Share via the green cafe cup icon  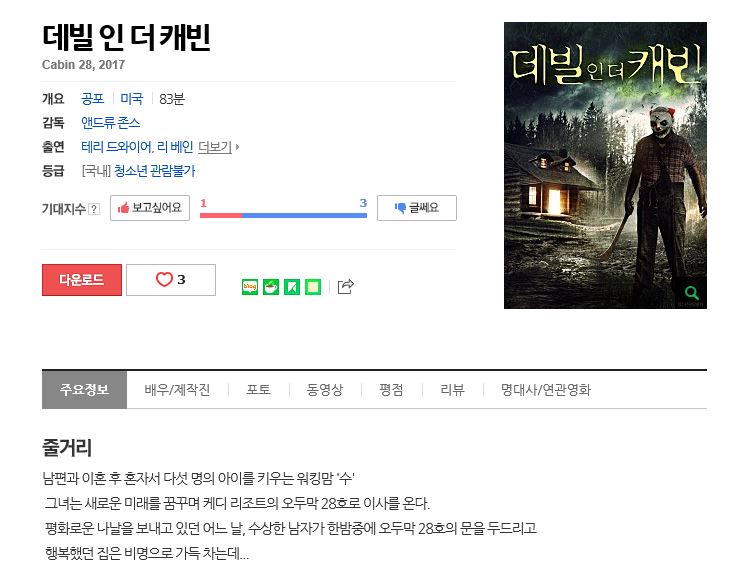pos(271,287)
